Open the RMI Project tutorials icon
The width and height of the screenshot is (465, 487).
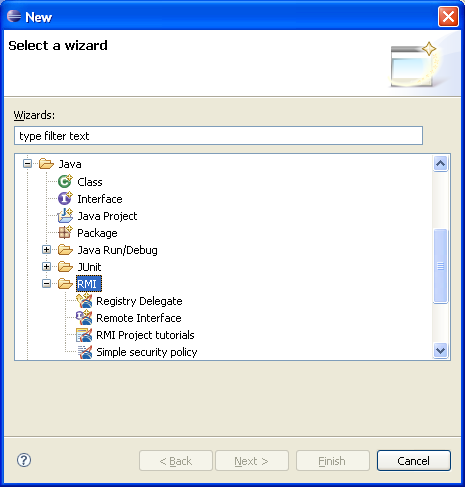[x=84, y=335]
